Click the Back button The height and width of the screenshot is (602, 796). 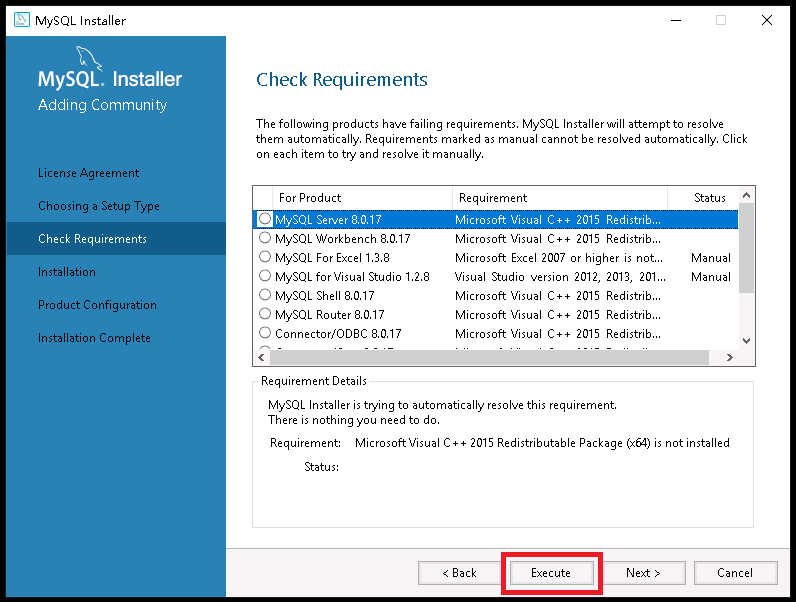pos(459,573)
